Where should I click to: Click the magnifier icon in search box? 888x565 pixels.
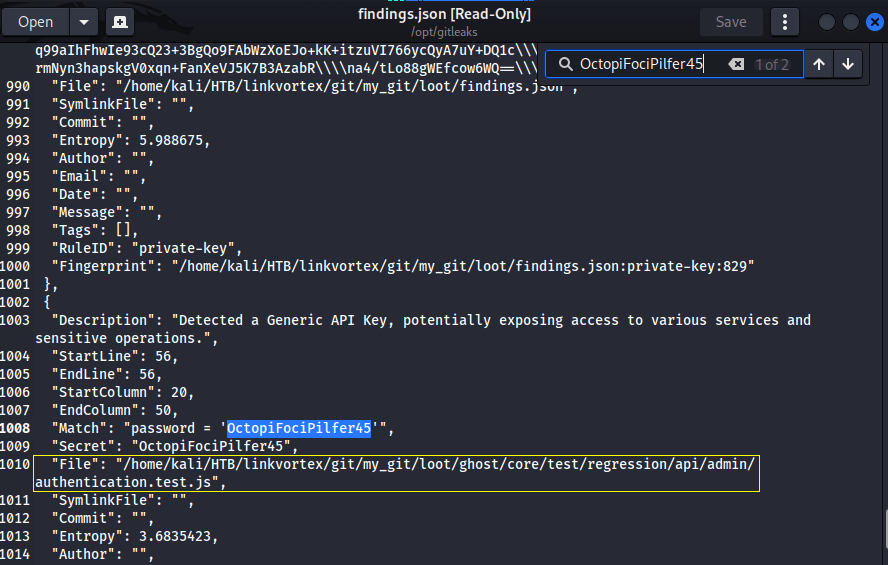564,64
